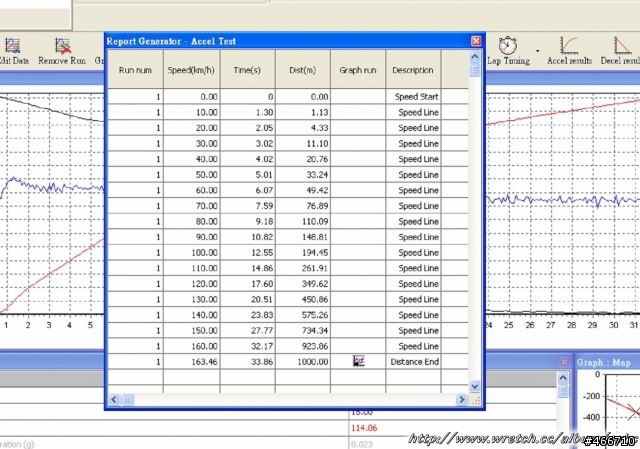The height and width of the screenshot is (449, 640).
Task: Click the Time(s) column header
Action: [x=247, y=70]
